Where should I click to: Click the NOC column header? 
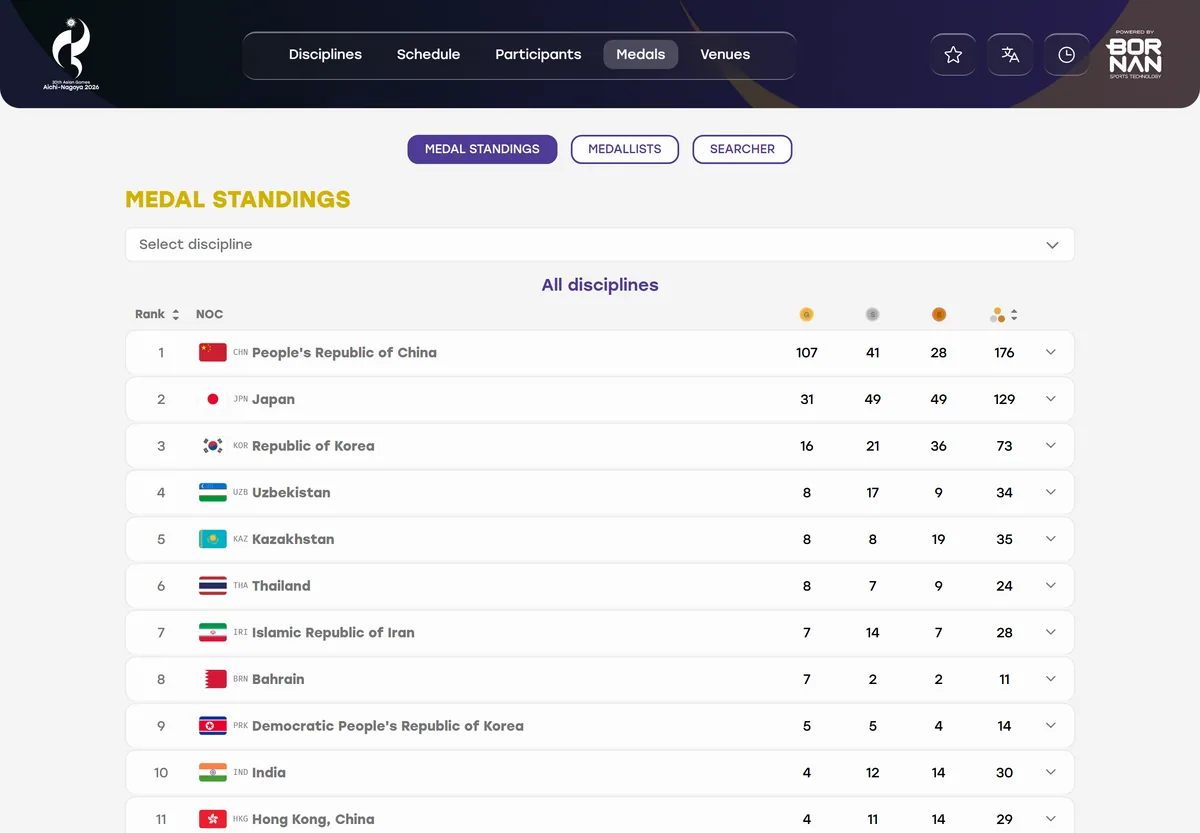[x=209, y=314]
